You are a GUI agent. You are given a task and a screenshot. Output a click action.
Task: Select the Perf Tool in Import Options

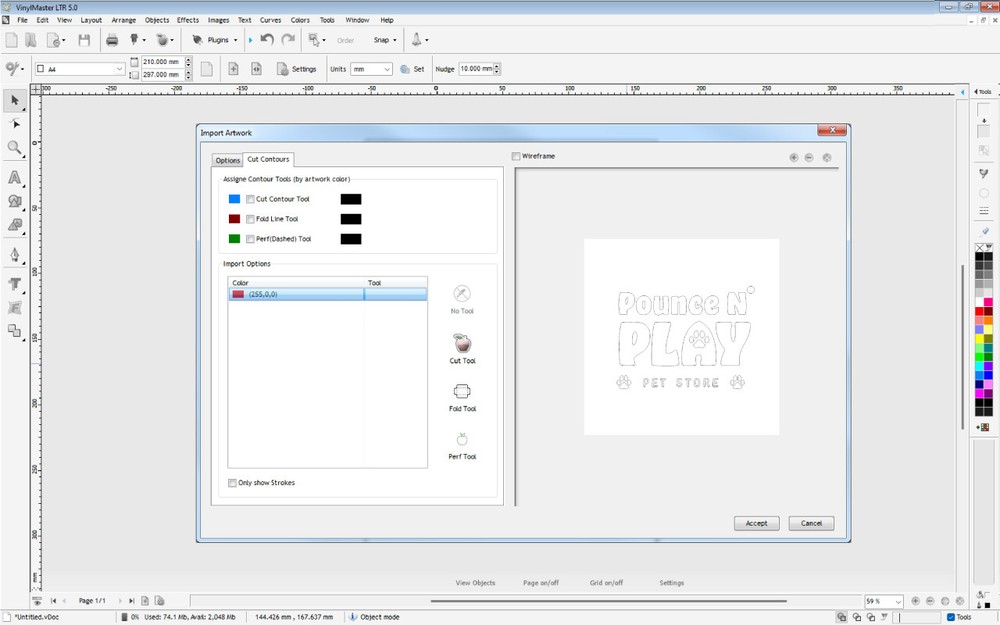pos(461,440)
